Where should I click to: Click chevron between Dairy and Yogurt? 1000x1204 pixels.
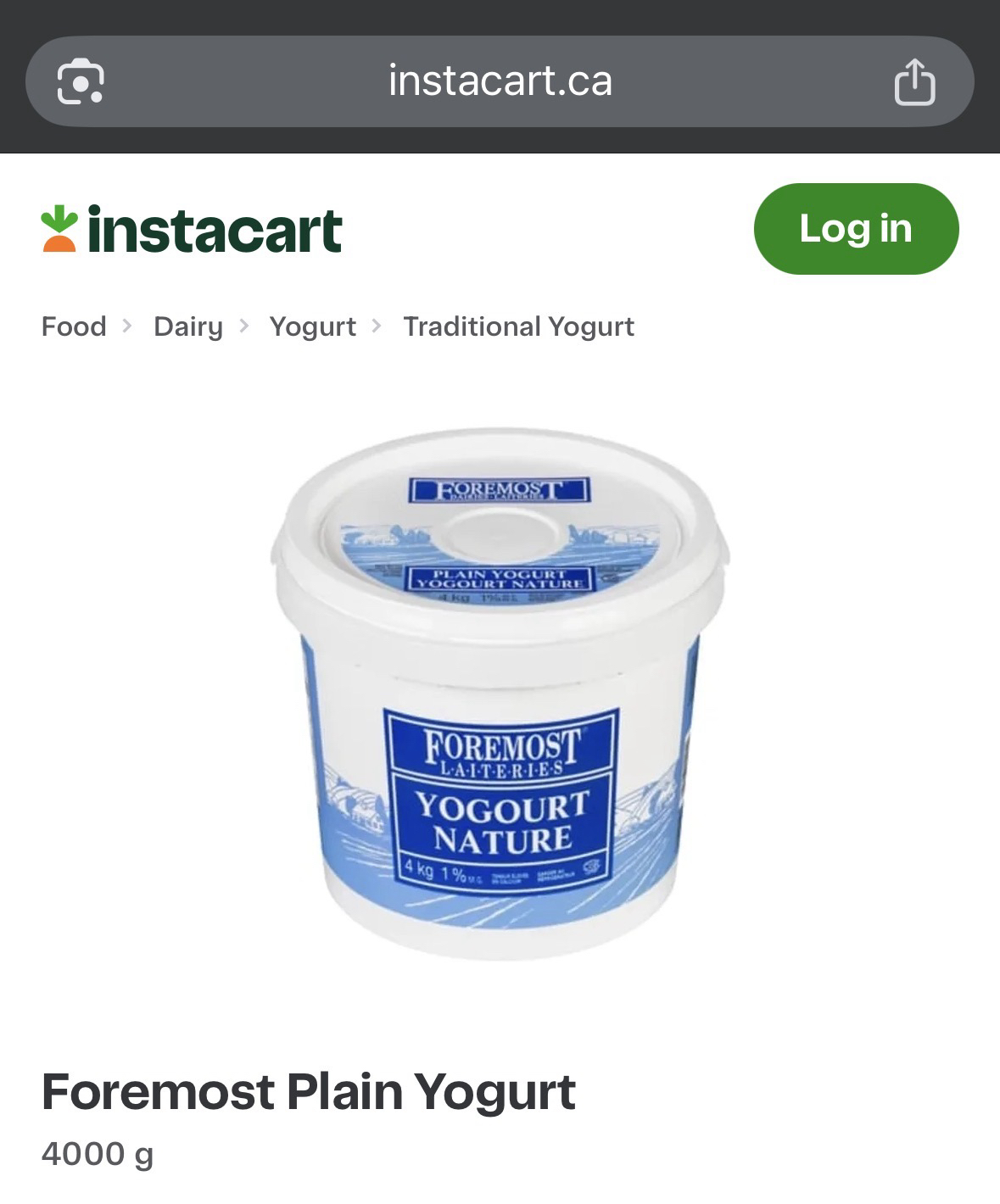(244, 326)
